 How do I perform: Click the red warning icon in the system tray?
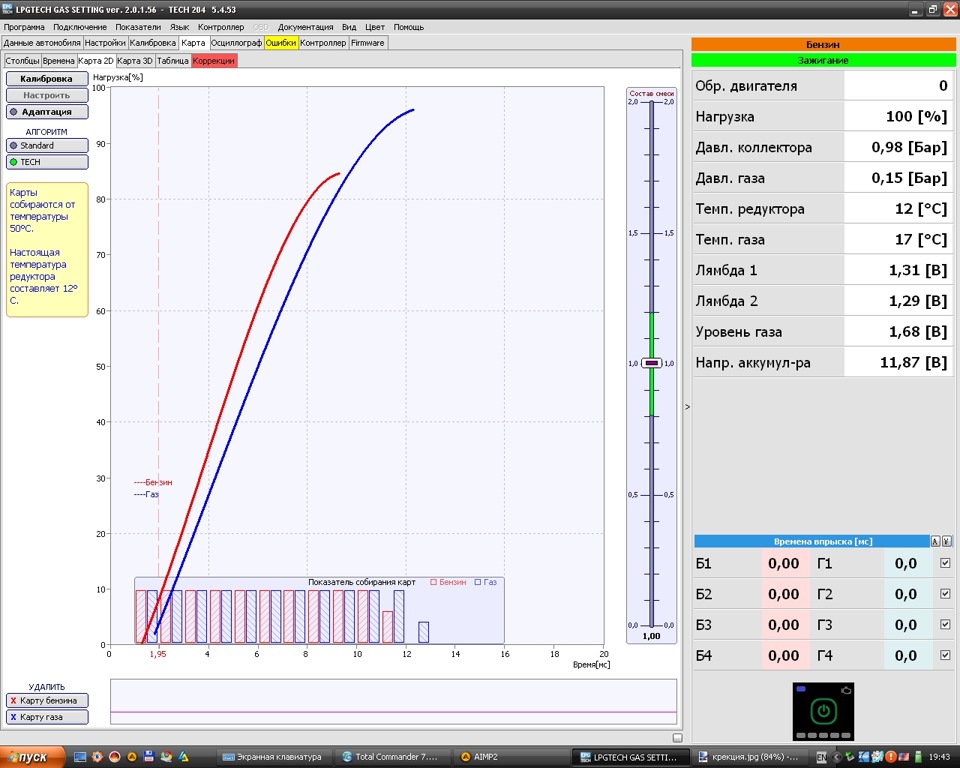pyautogui.click(x=890, y=758)
